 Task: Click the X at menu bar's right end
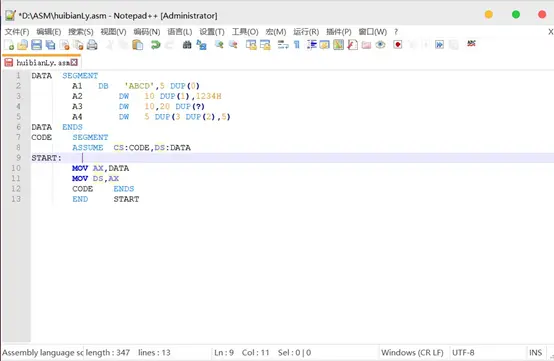[x=550, y=32]
